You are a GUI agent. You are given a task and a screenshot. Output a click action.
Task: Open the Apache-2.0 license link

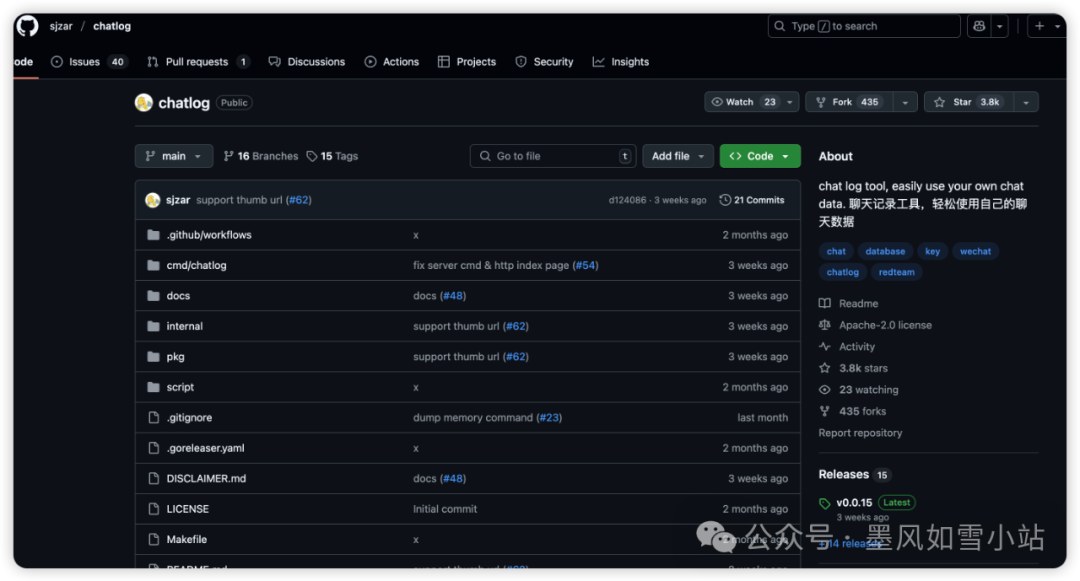(885, 325)
